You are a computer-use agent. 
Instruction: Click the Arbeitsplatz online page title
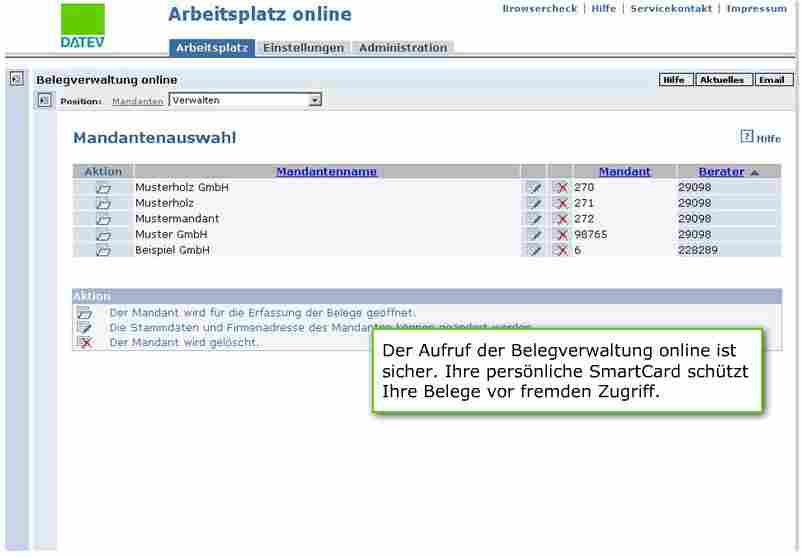click(x=260, y=14)
